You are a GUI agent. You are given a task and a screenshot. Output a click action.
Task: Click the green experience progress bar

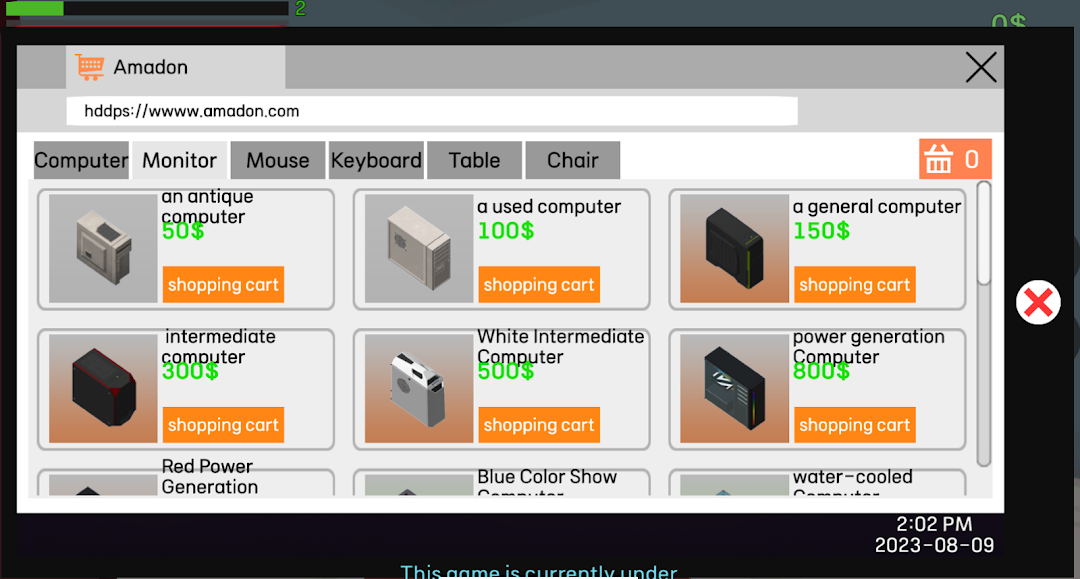tap(147, 8)
